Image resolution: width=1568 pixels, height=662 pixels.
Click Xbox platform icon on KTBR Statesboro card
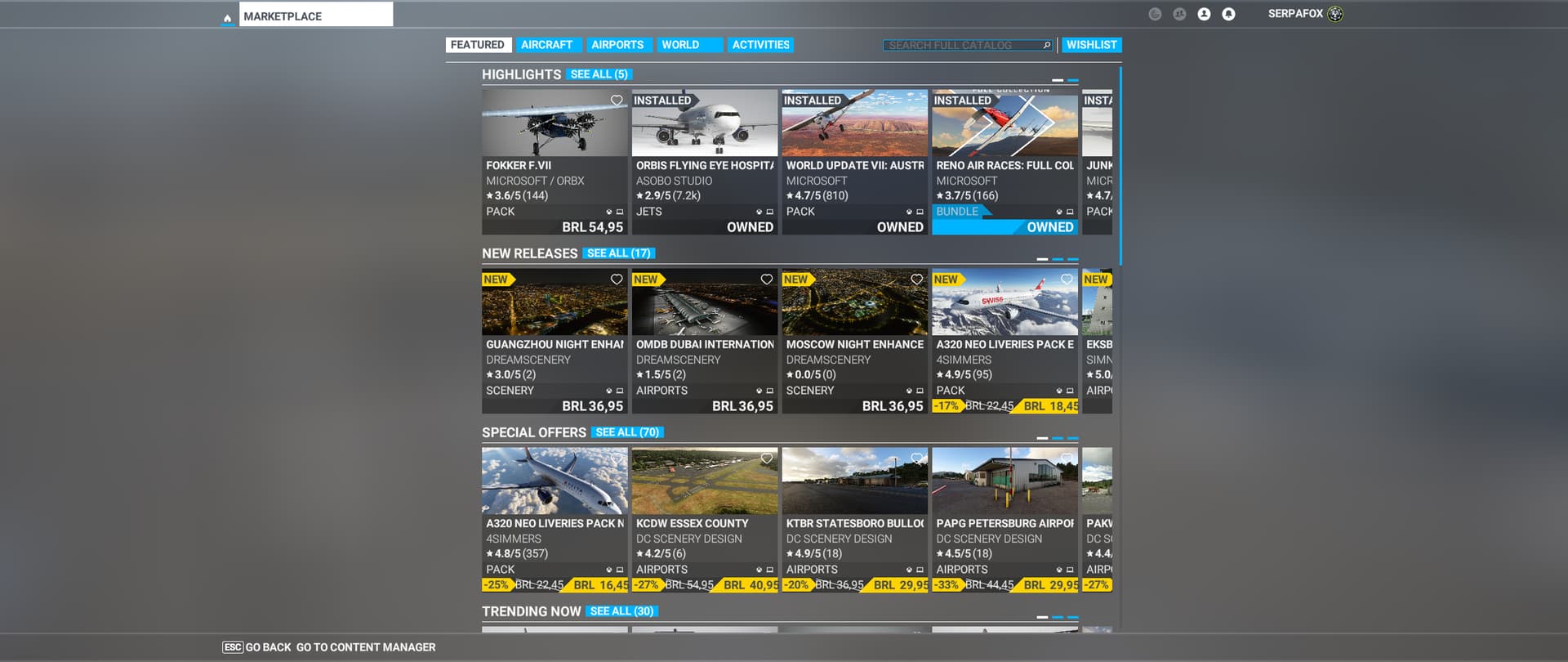point(909,570)
